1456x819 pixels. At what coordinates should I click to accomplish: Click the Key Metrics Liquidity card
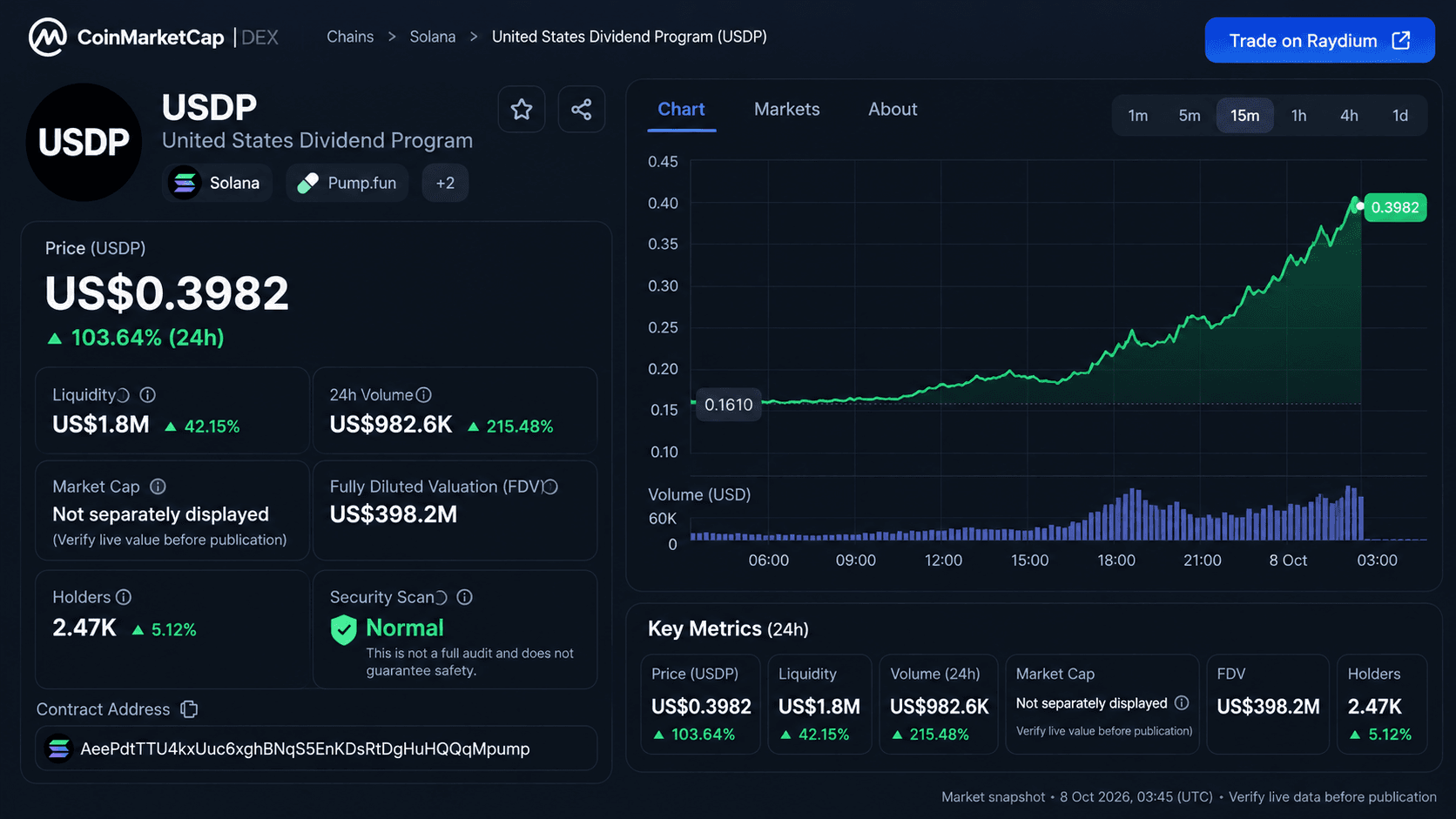click(x=819, y=704)
